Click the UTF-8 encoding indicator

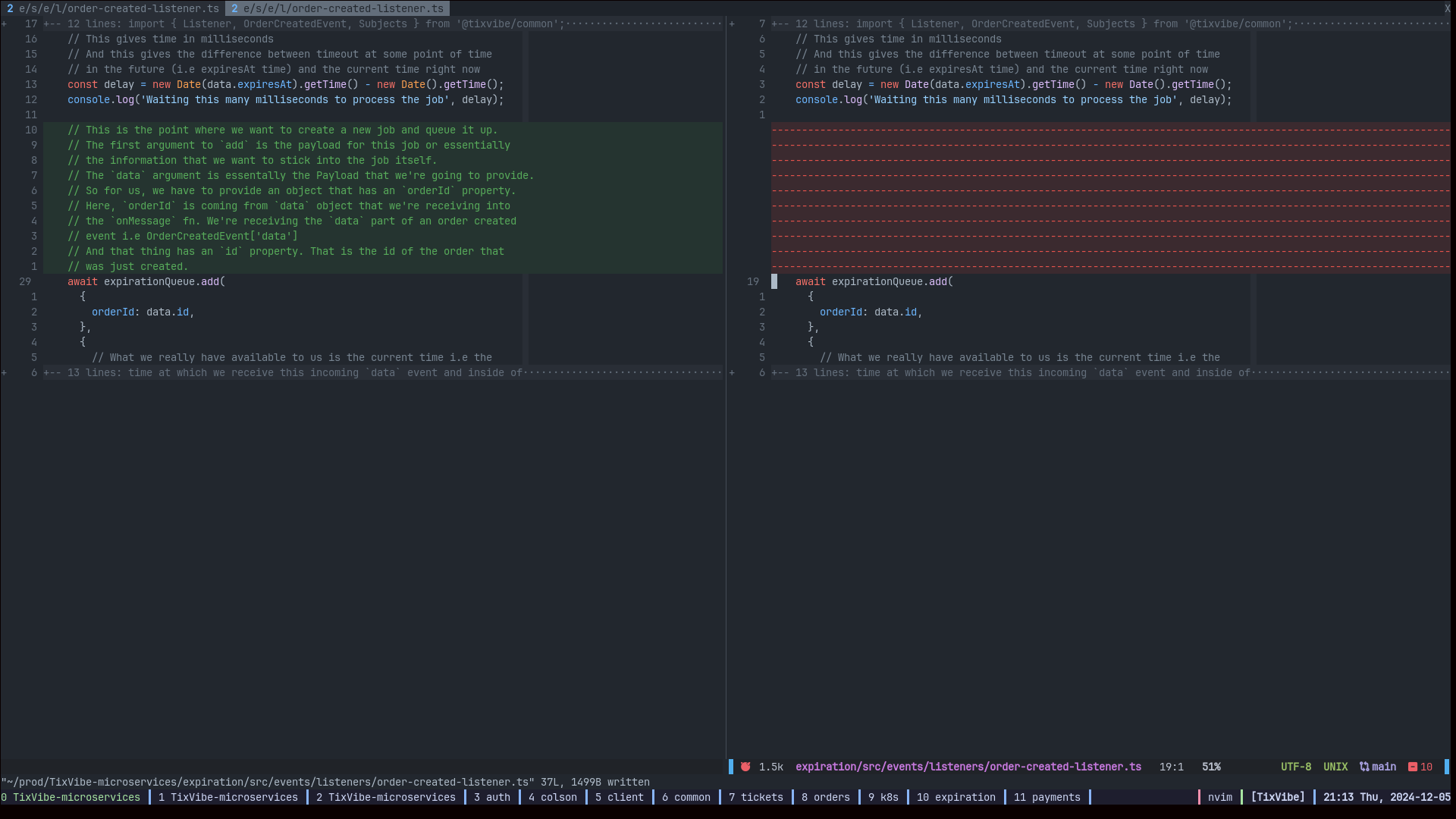(x=1295, y=767)
